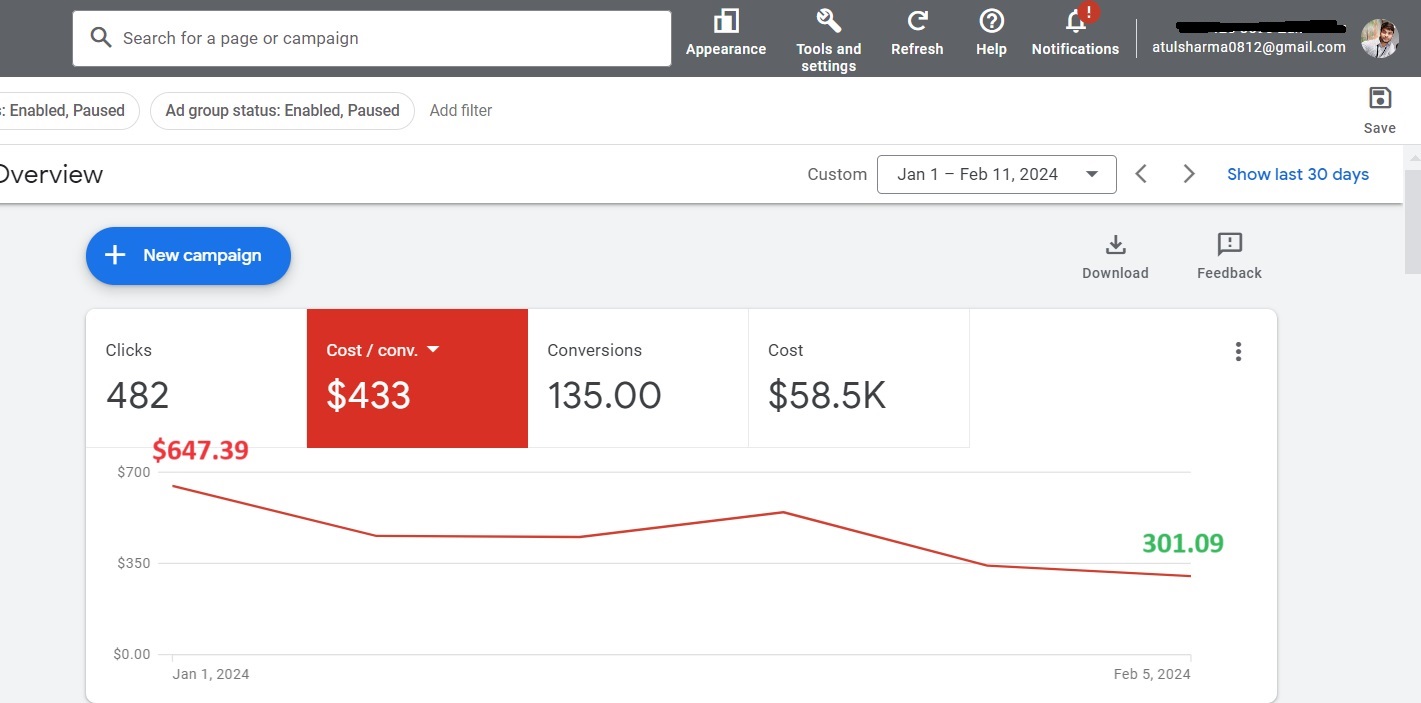Open the Feedback icon

coord(1229,245)
